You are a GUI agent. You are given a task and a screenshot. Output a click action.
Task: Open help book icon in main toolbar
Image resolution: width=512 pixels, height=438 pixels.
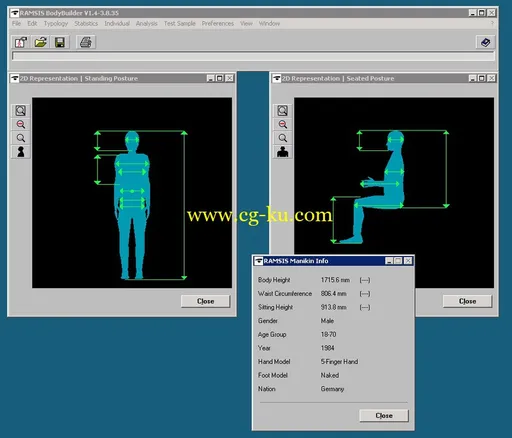pos(485,42)
